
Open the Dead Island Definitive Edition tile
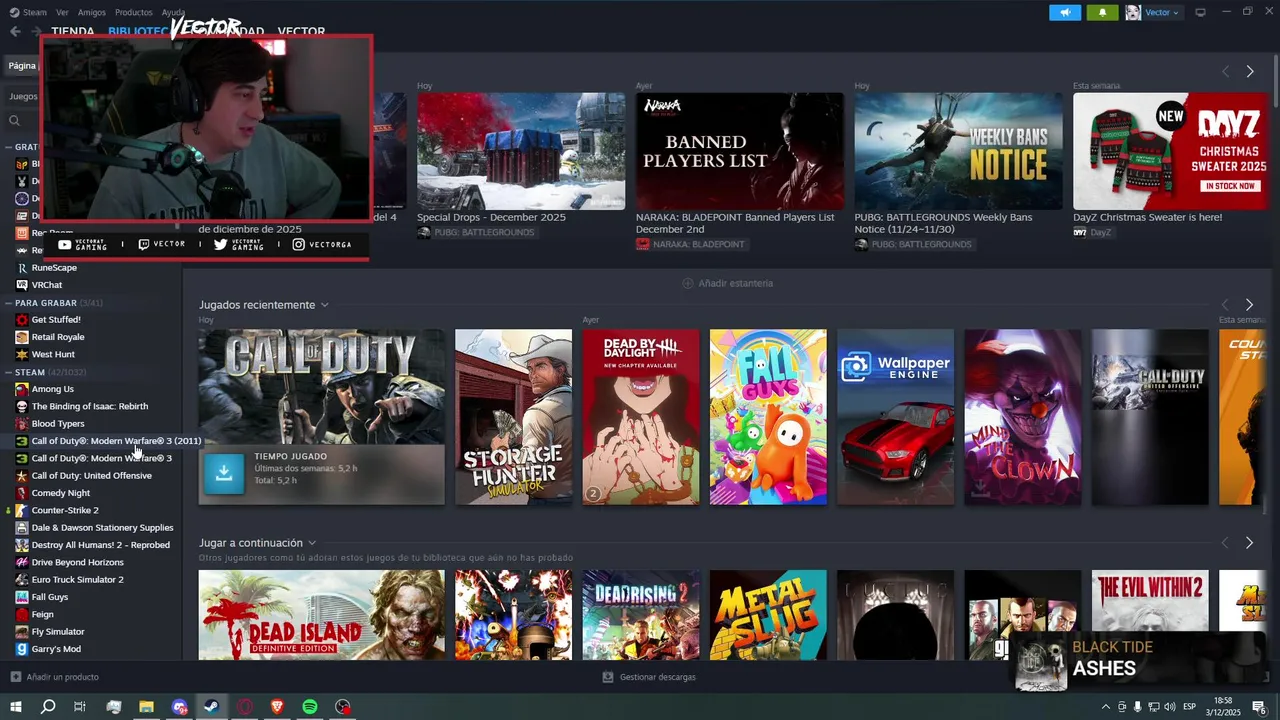(x=321, y=615)
